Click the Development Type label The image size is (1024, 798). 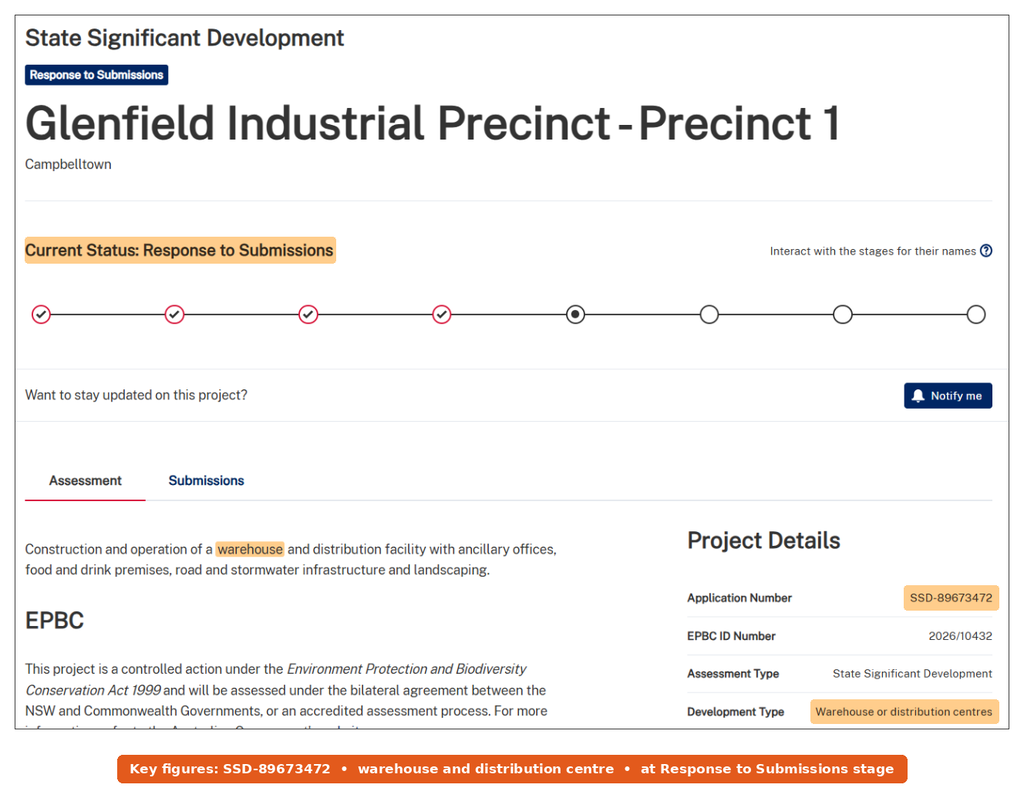(735, 712)
